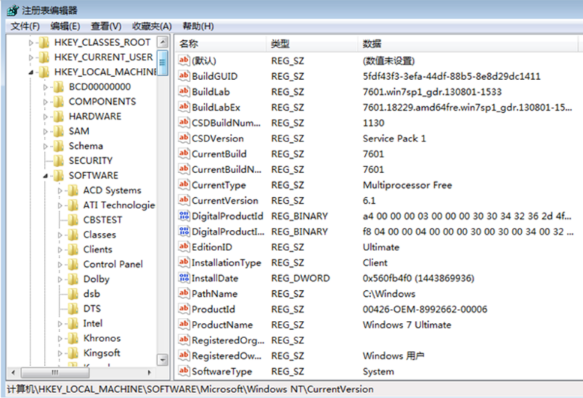
Task: Click the ProductName string value icon
Action: click(x=184, y=324)
